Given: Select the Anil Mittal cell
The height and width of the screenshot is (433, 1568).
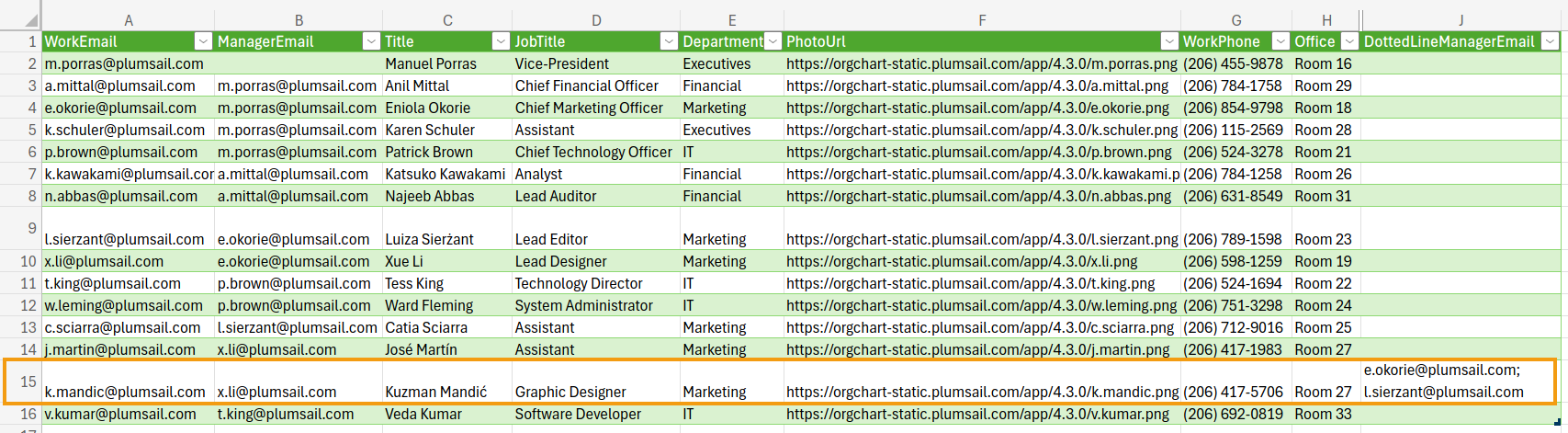Looking at the screenshot, I should click(446, 85).
